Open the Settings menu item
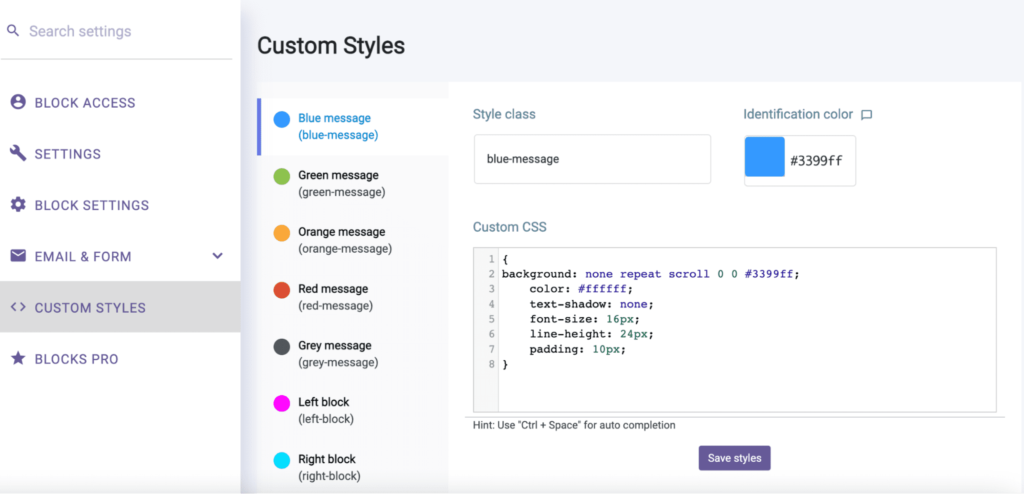Image resolution: width=1024 pixels, height=494 pixels. point(120,154)
